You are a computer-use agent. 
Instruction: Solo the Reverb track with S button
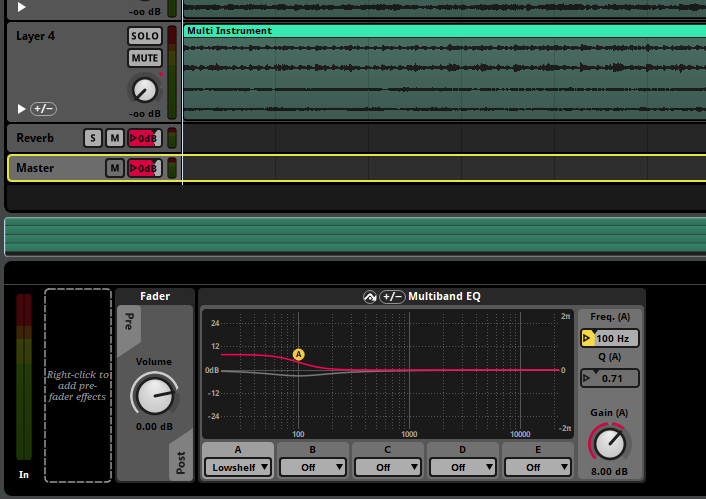[92, 138]
